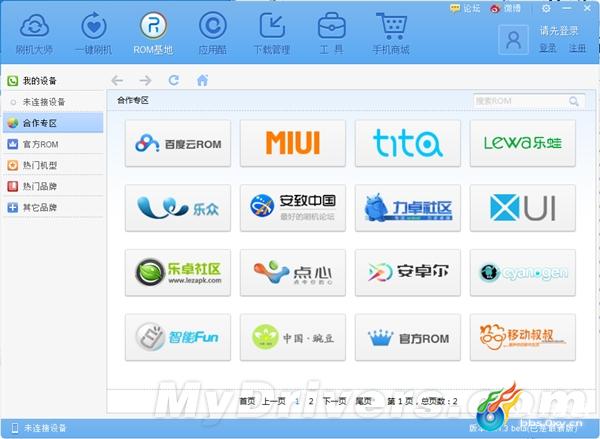Screen dimensions: 600x439
Task: Open the 中国·豌豆 tile
Action: point(293,338)
